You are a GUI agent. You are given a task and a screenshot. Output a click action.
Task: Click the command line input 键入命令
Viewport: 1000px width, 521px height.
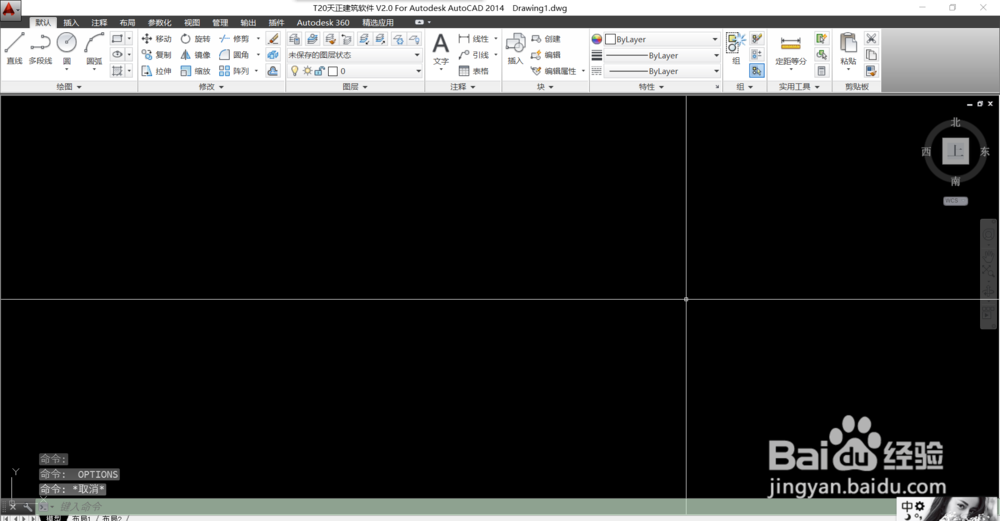pos(81,506)
